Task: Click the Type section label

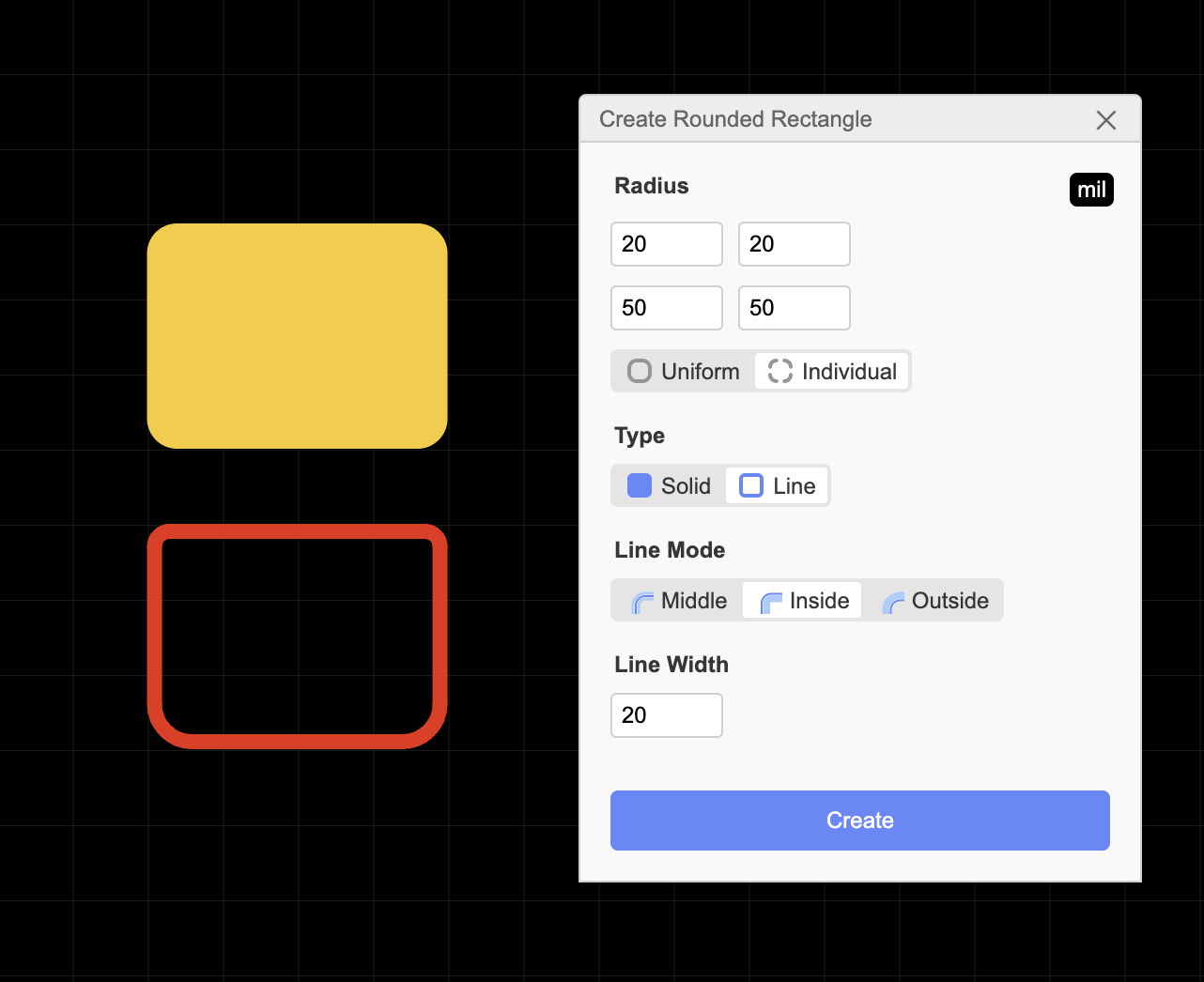Action: click(x=640, y=436)
